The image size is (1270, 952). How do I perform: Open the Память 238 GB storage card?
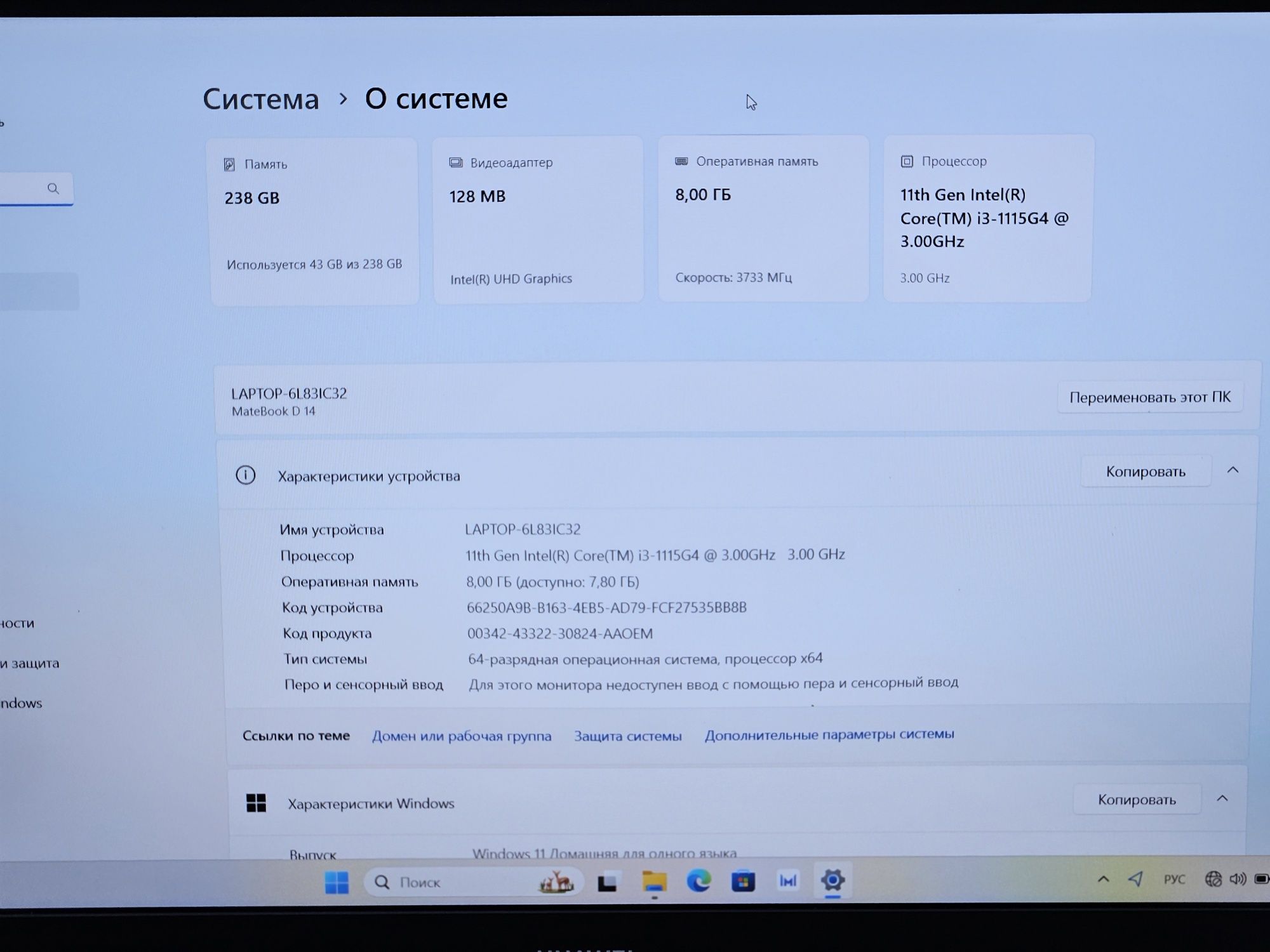314,221
